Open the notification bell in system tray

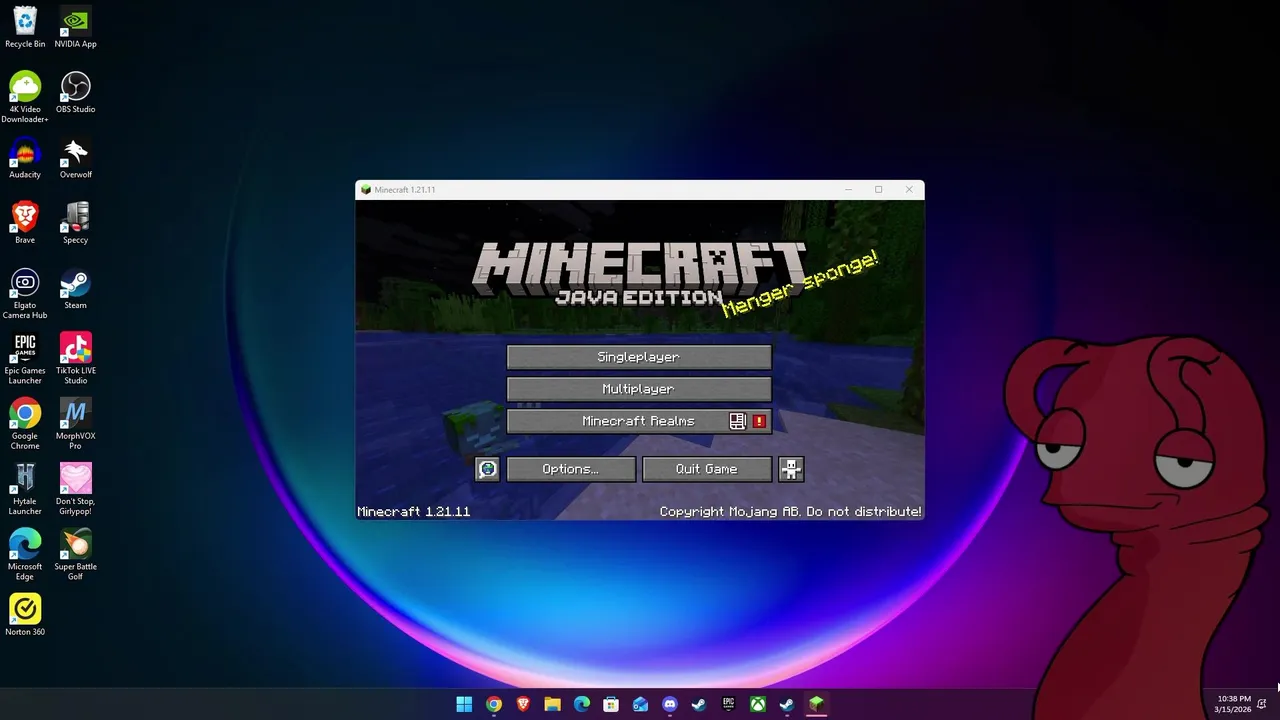pos(1262,704)
